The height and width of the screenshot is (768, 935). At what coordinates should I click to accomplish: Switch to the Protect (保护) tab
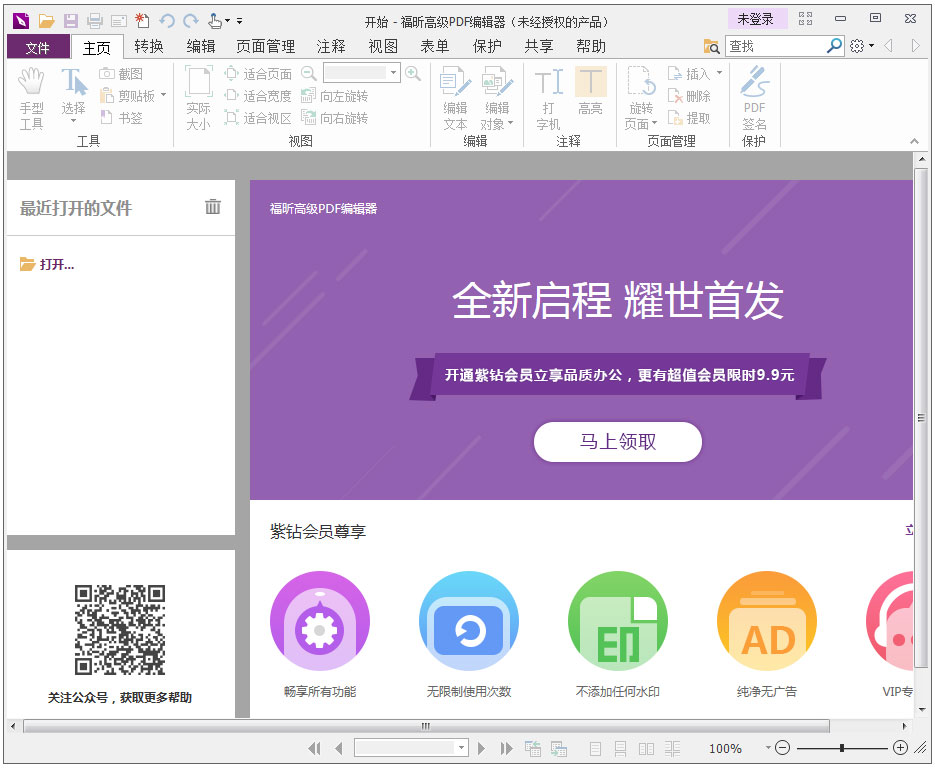tap(487, 47)
